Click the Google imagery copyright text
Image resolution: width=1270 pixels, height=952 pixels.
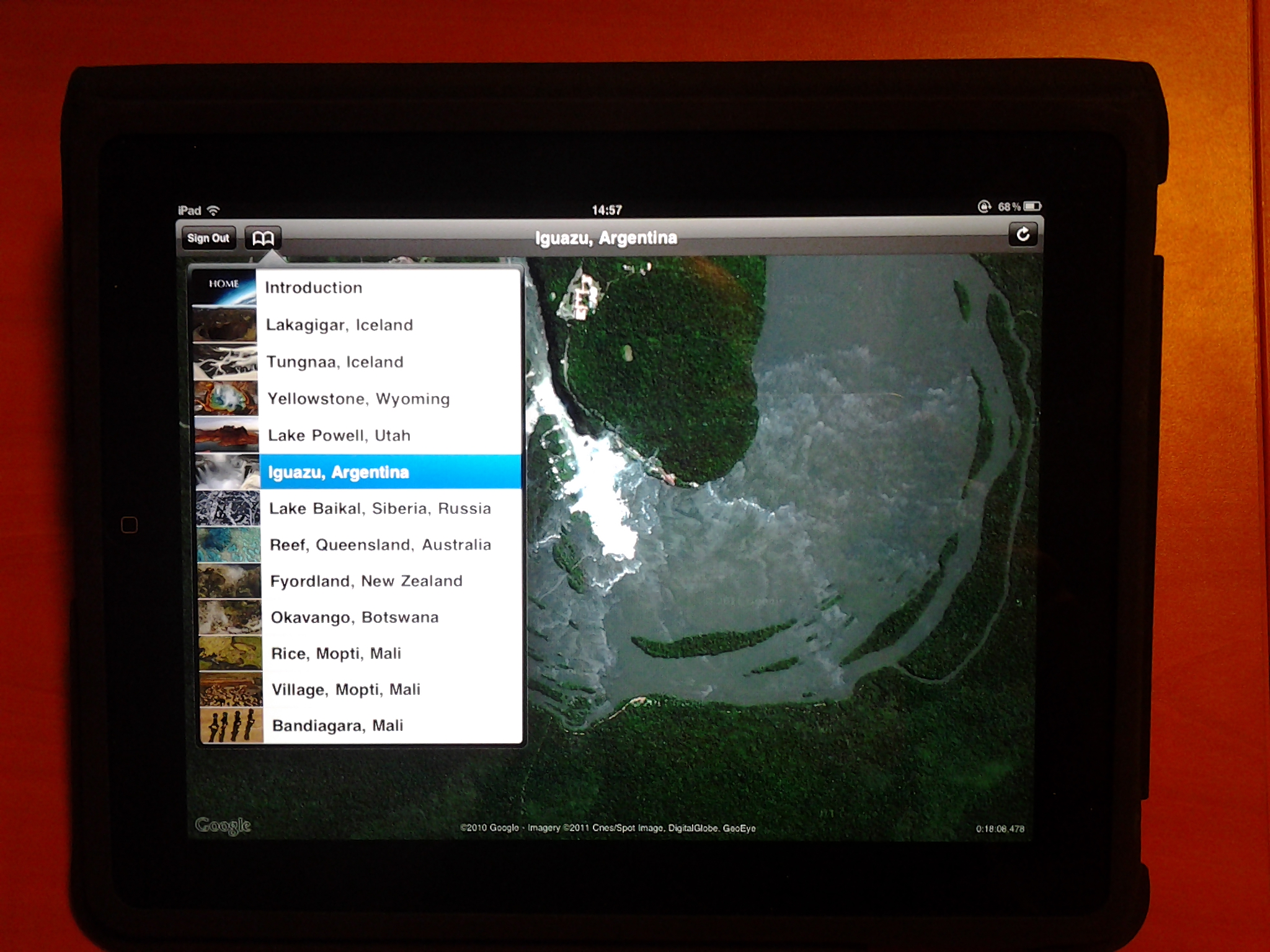(608, 828)
